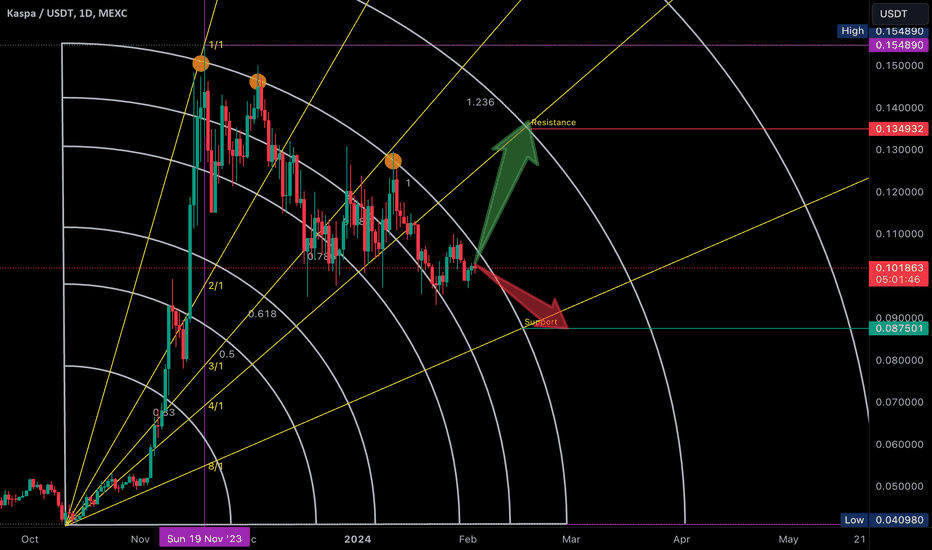Click the 0.080000 price axis tick
This screenshot has width=932, height=550.
point(899,360)
